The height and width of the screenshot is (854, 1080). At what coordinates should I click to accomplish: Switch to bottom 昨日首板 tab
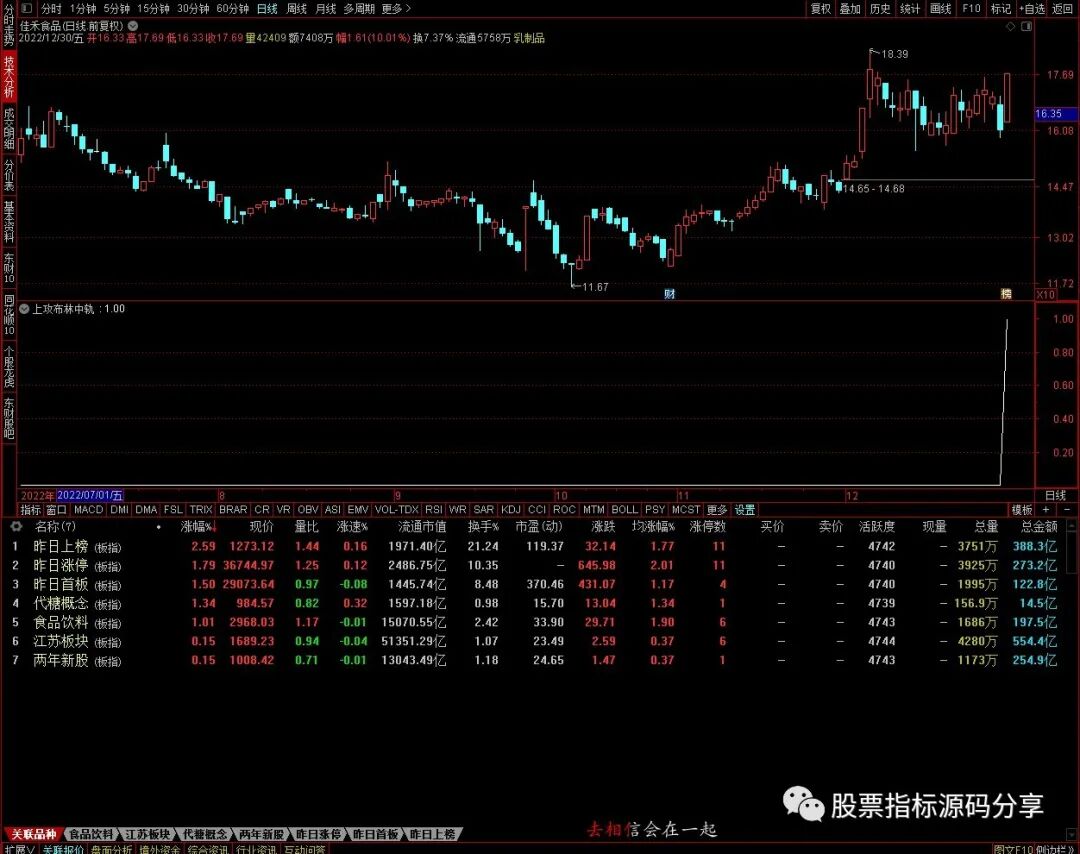[375, 834]
